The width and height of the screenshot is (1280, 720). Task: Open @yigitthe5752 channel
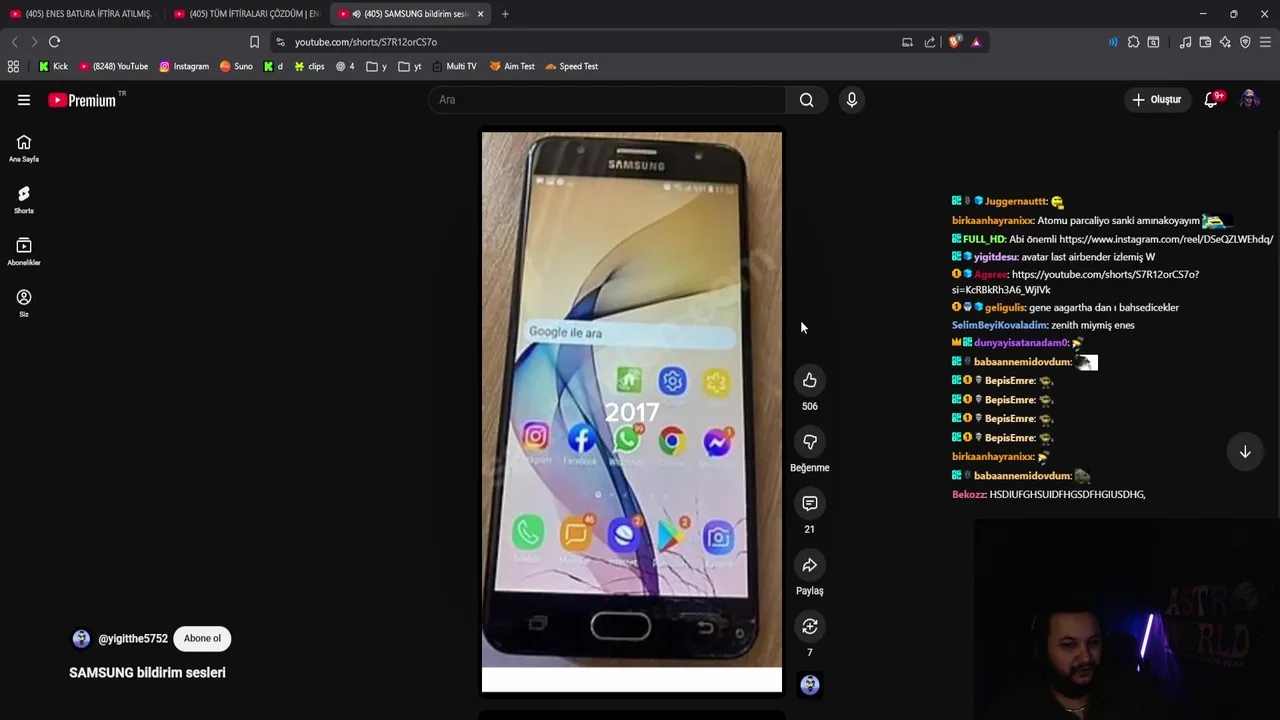tap(132, 639)
